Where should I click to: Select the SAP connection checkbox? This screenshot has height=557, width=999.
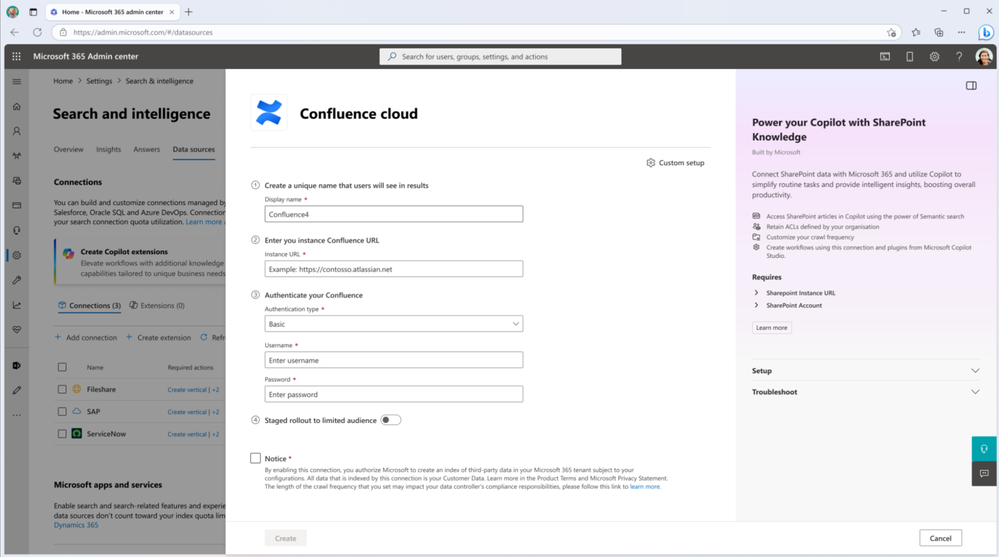click(x=62, y=412)
